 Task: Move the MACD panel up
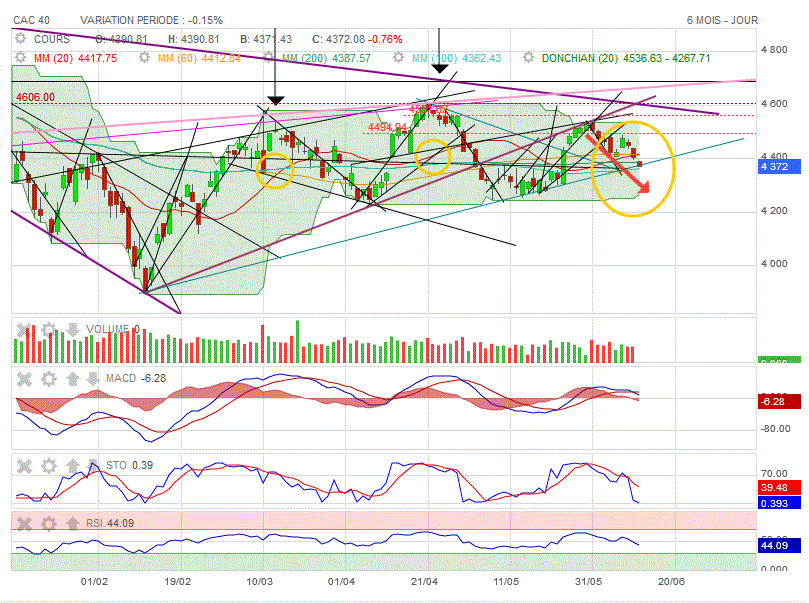pos(72,379)
